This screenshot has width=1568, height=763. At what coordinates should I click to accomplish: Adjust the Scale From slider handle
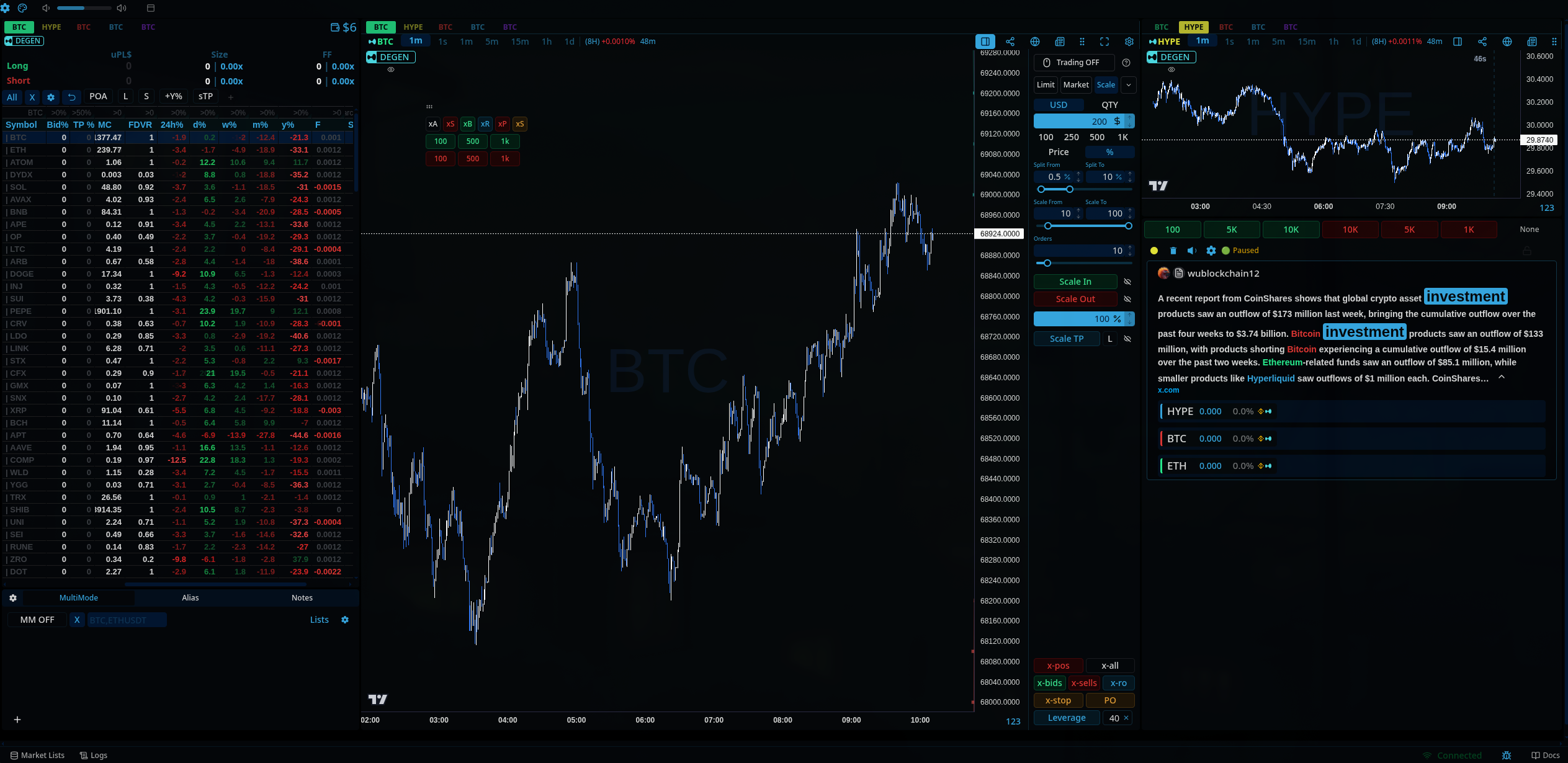pyautogui.click(x=1048, y=226)
